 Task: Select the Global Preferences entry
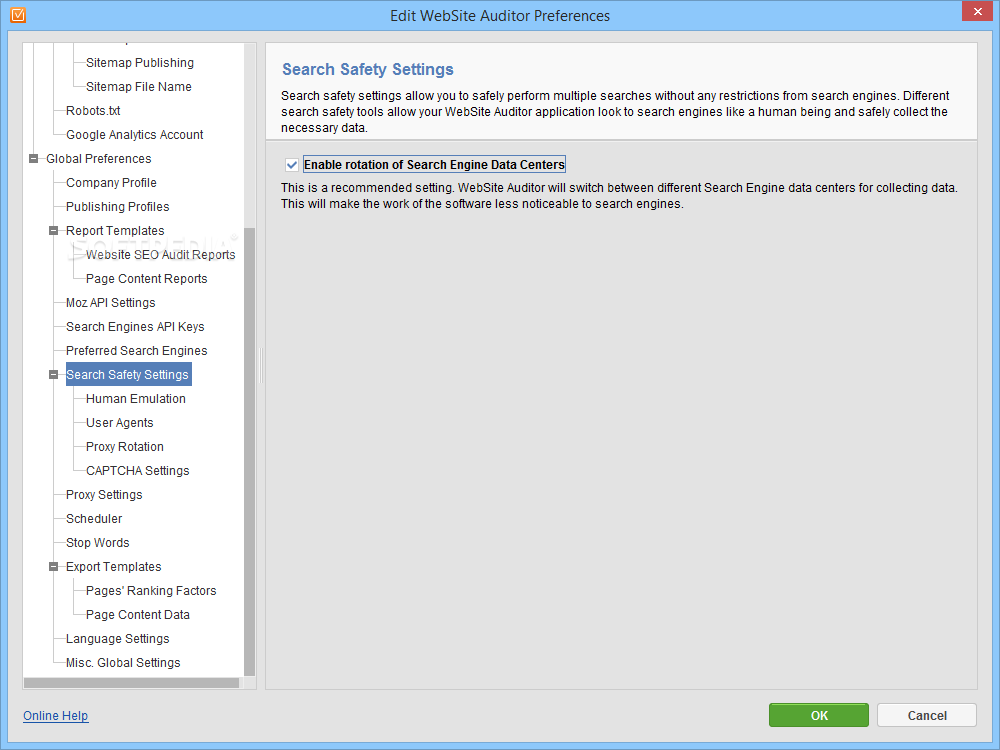(99, 159)
